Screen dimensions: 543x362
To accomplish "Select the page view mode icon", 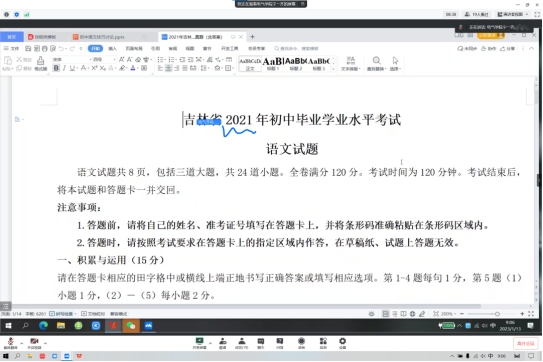I will [385, 314].
